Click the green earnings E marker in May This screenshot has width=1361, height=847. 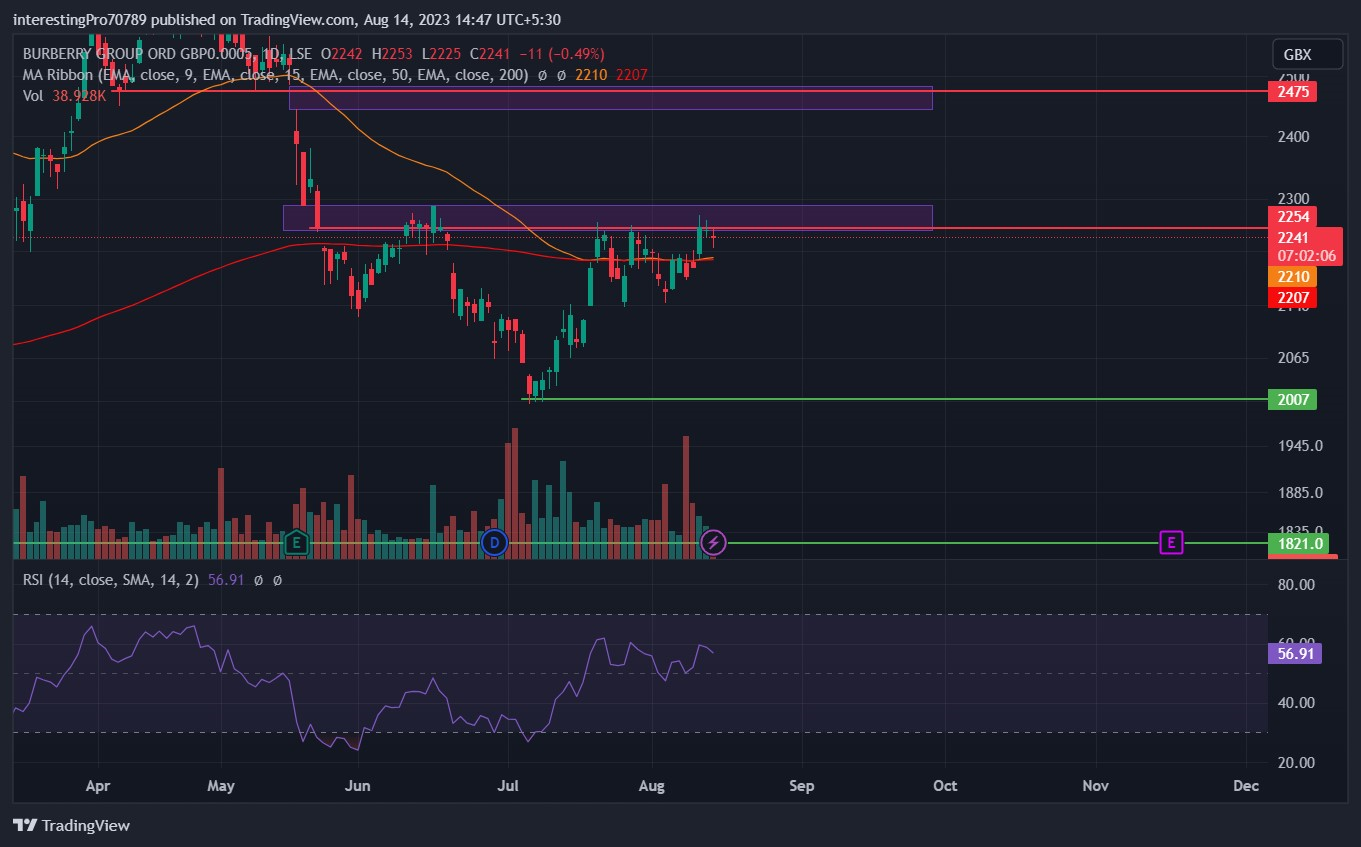[295, 543]
